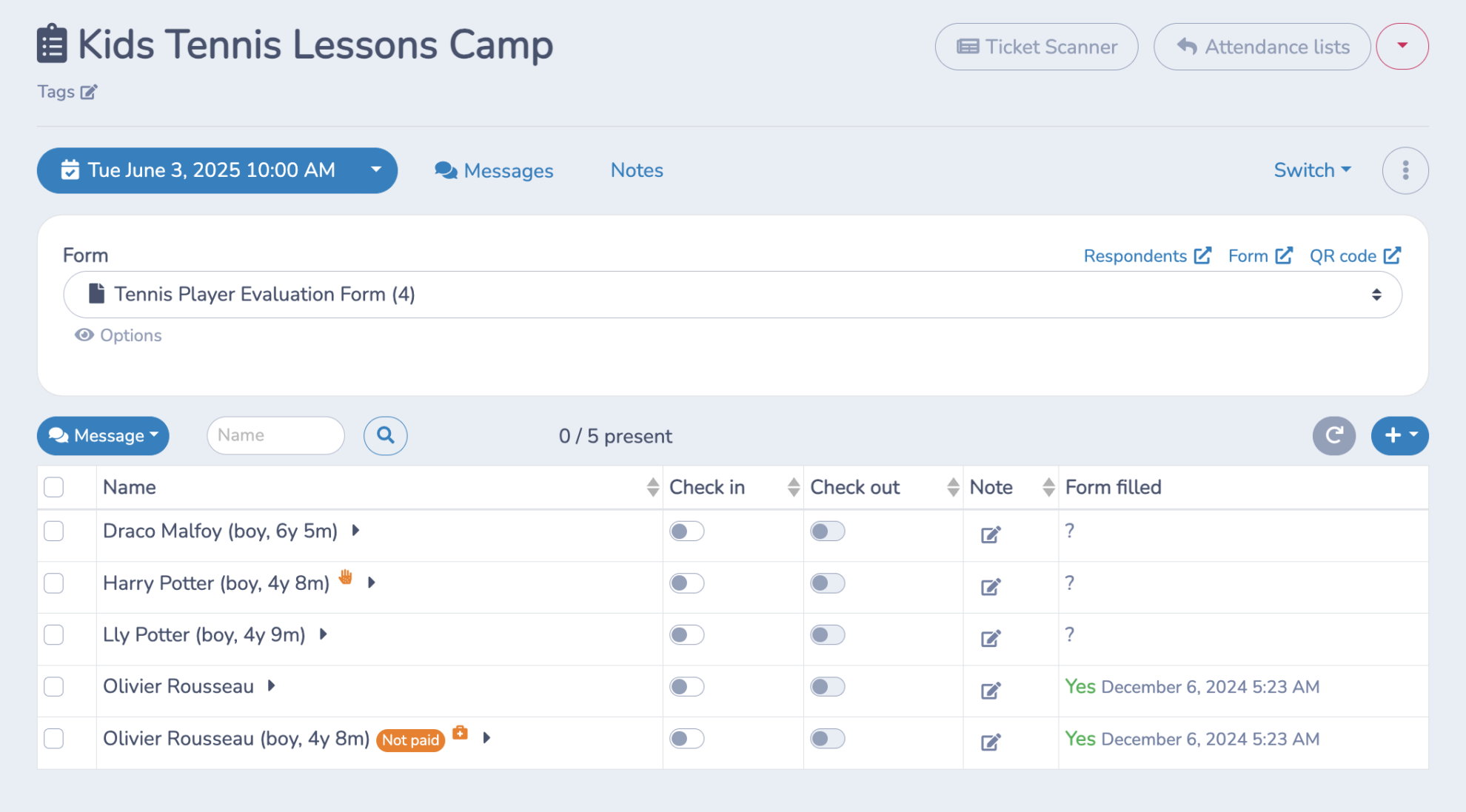This screenshot has height=812, width=1466.
Task: Click the search magnifier icon button
Action: [385, 435]
